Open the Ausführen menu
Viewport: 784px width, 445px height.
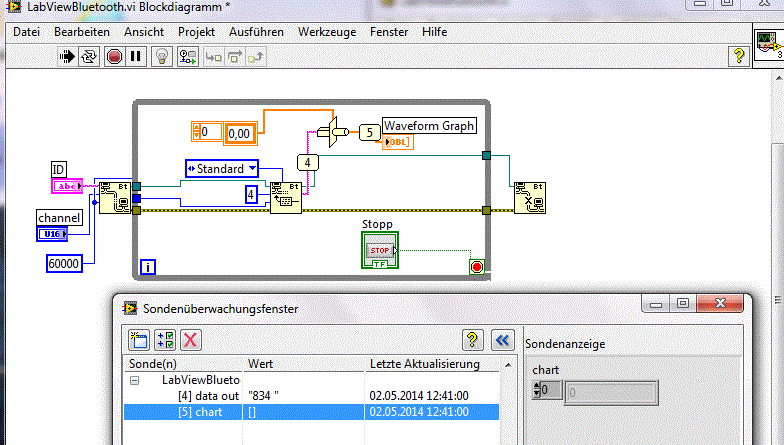pos(256,32)
